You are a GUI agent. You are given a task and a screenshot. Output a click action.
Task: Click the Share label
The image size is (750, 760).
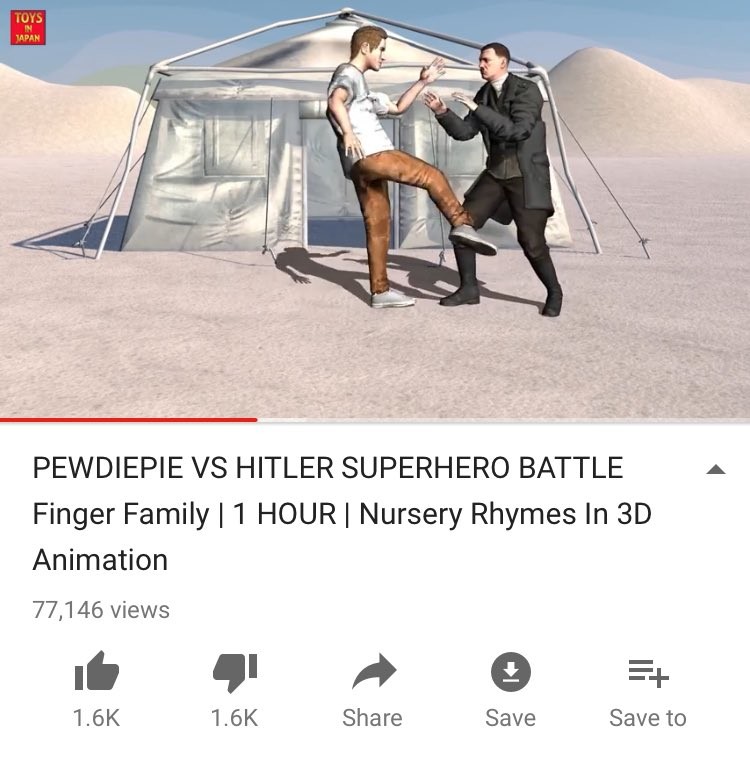pos(372,718)
